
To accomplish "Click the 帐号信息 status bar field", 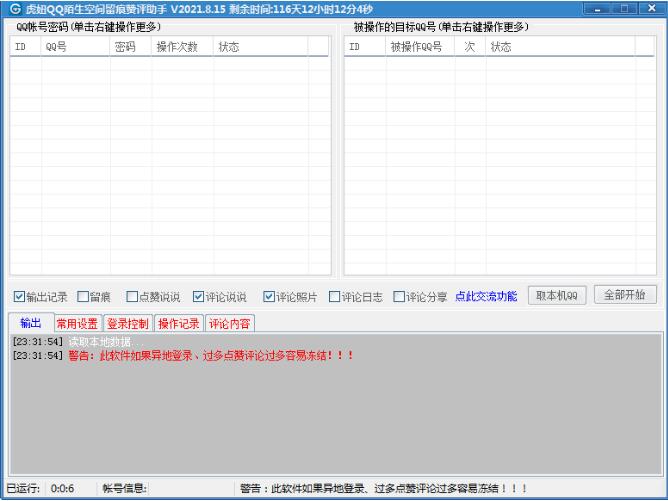I will tap(124, 488).
